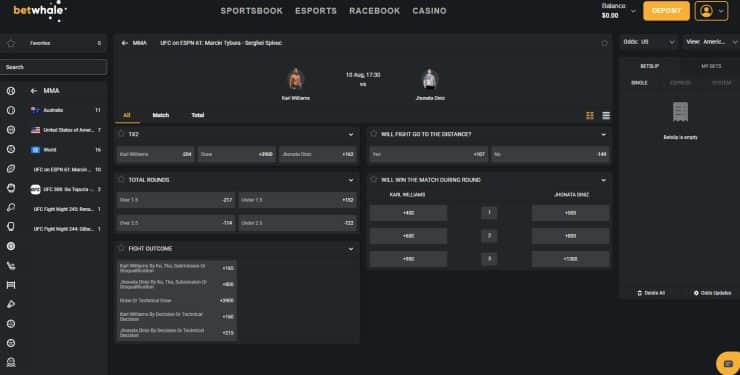Select the second sport icon below Search
740x375 pixels.
click(11, 110)
